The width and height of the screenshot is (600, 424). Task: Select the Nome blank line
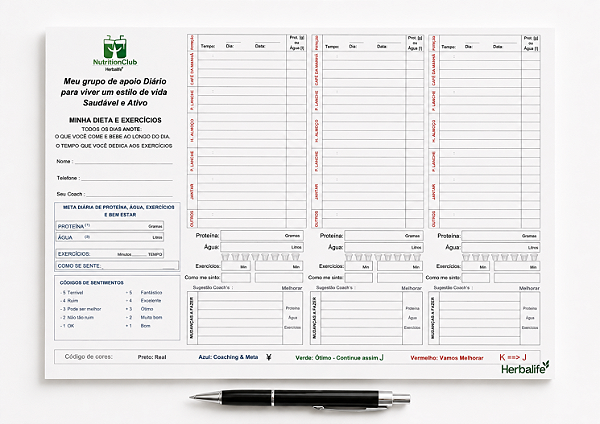[x=124, y=161]
